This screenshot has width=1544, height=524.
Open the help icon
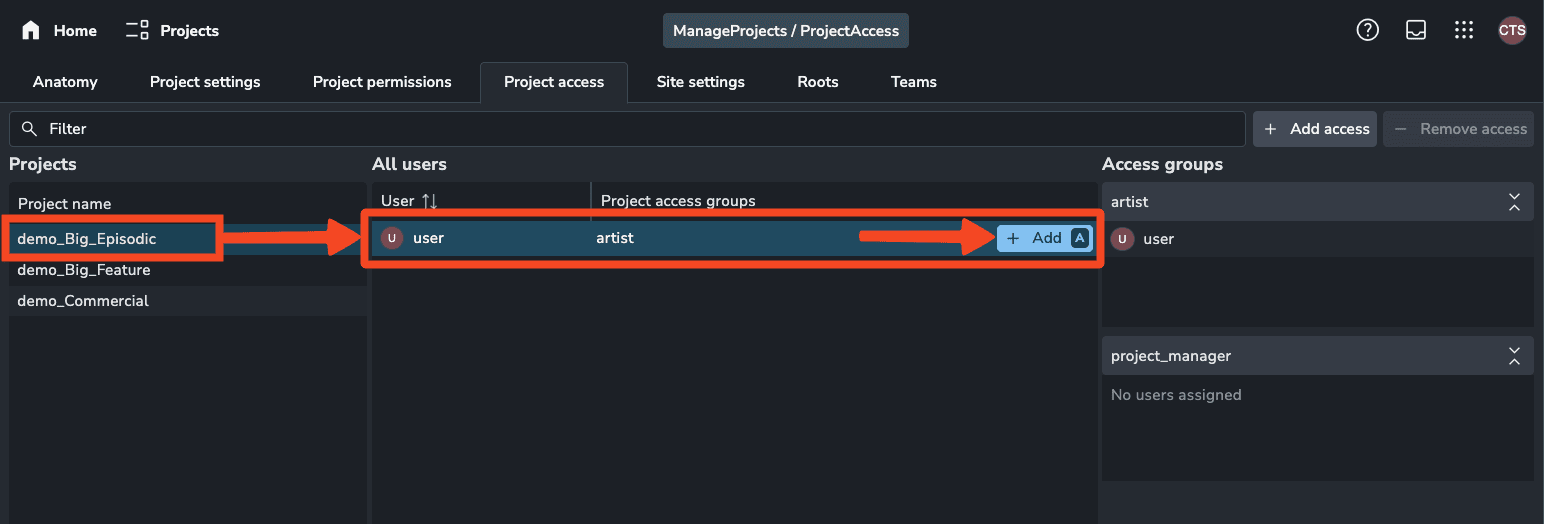point(1367,30)
